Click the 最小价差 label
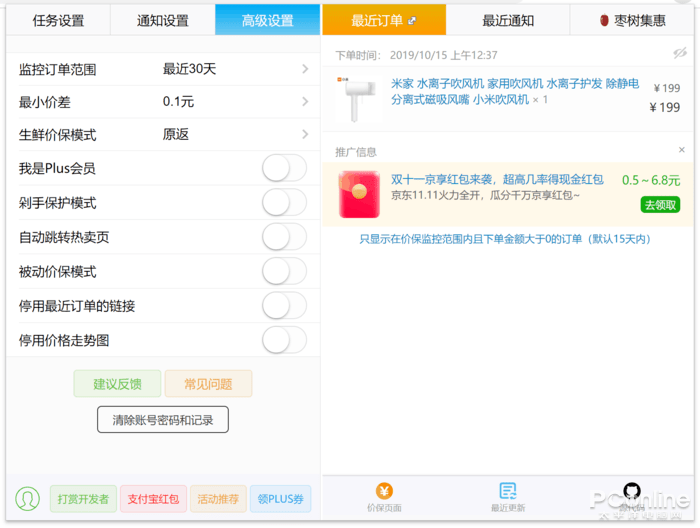Image resolution: width=700 pixels, height=528 pixels. click(45, 102)
